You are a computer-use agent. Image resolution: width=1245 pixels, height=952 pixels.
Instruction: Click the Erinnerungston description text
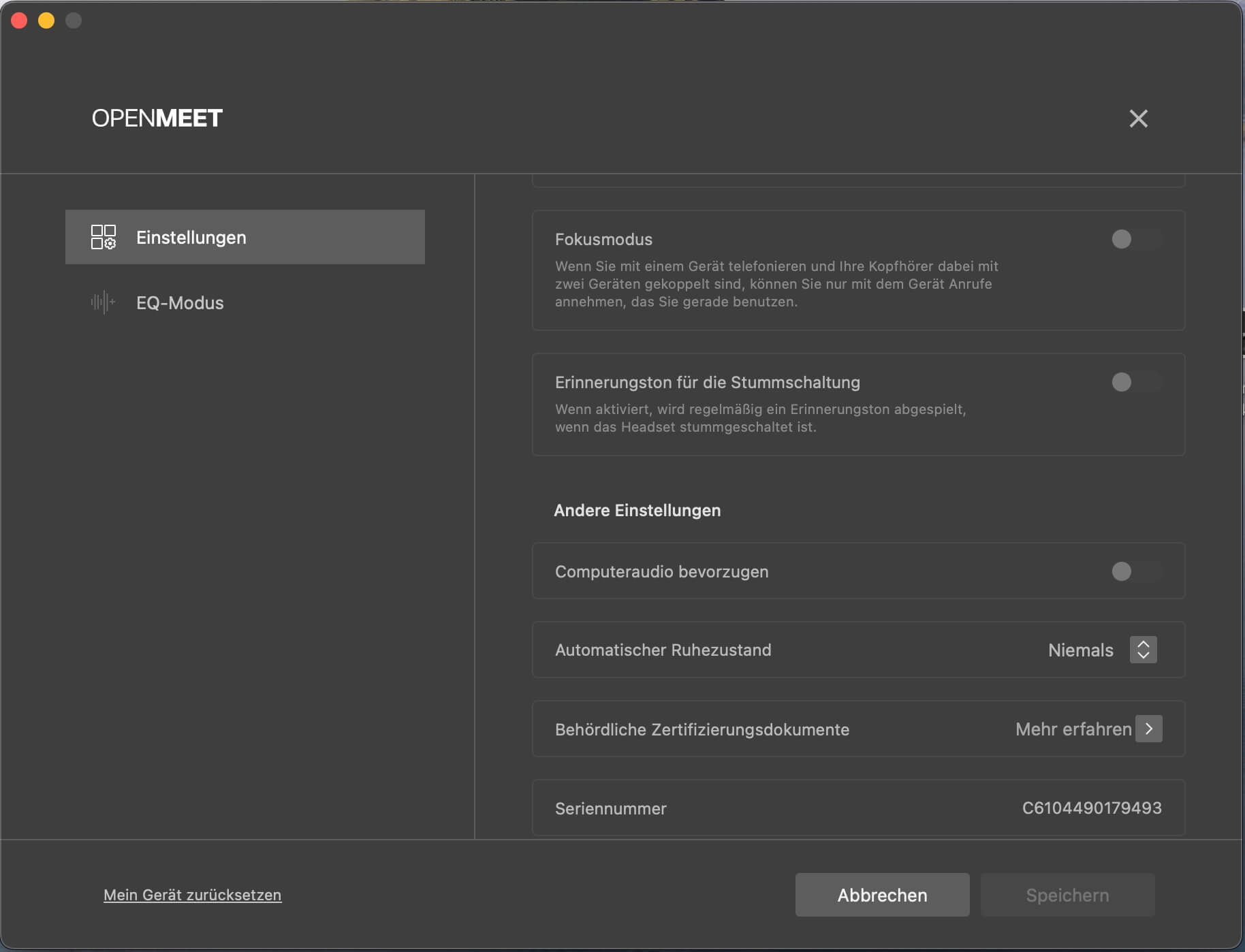point(760,418)
